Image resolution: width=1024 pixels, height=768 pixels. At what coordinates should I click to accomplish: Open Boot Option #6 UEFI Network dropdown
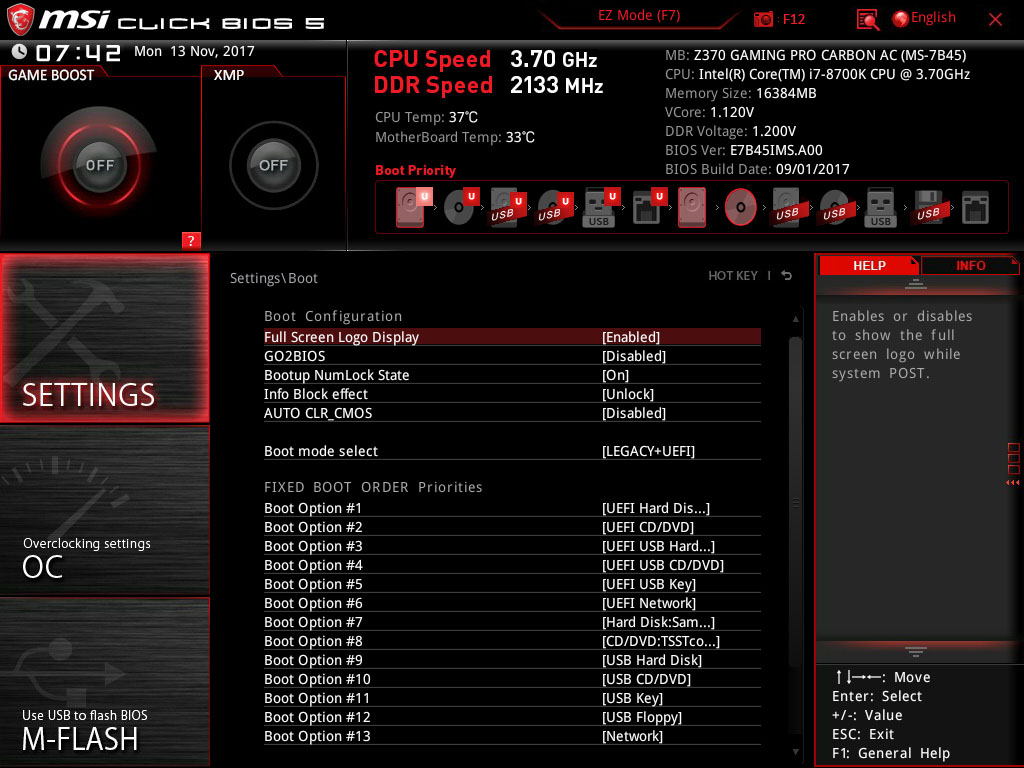pyautogui.click(x=648, y=603)
